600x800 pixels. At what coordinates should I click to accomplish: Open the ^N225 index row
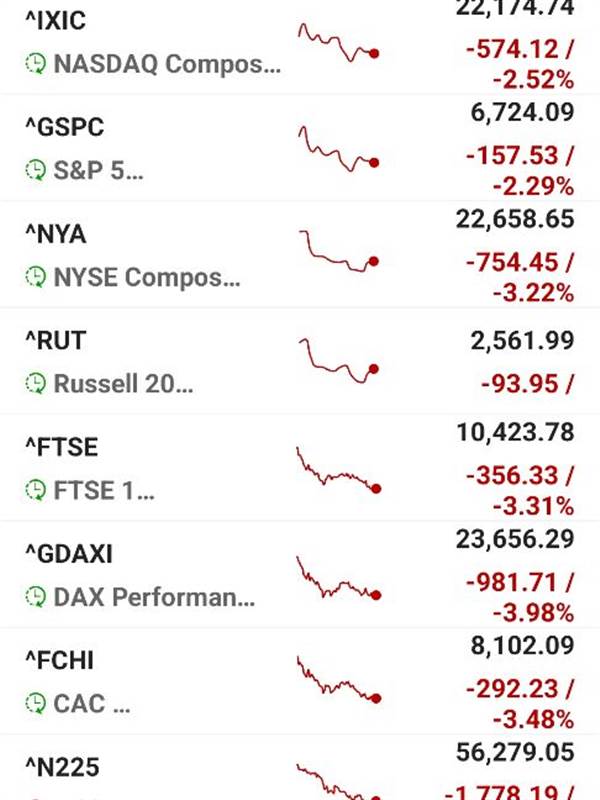tap(300, 769)
